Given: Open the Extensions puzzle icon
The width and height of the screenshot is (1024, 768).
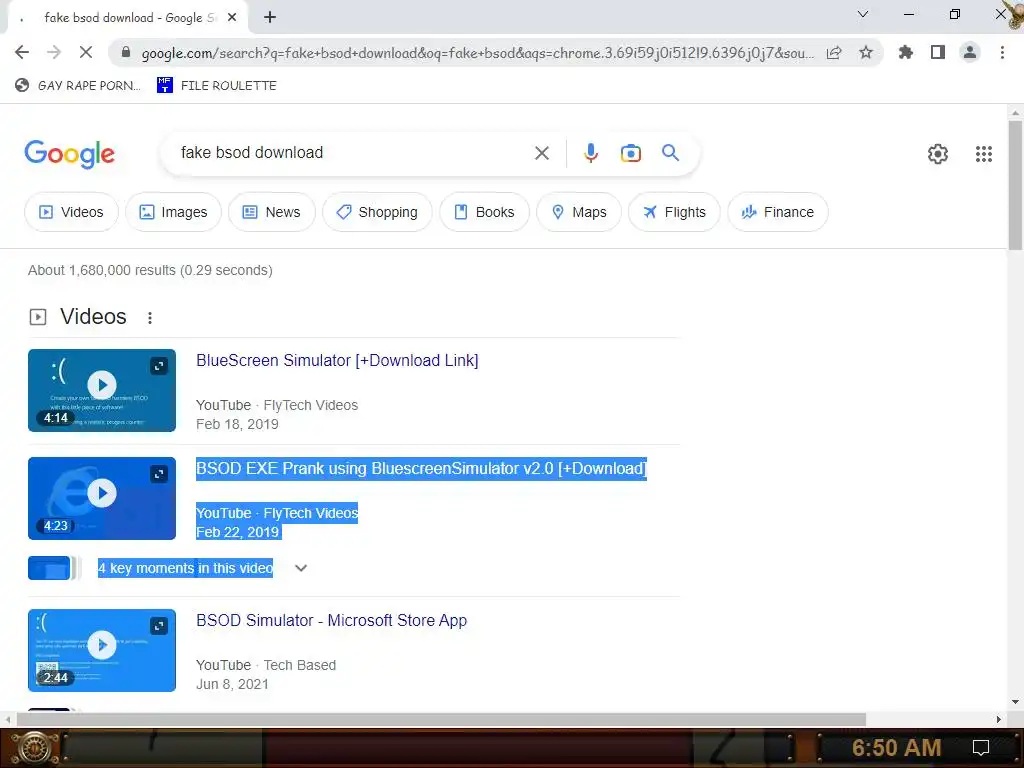Looking at the screenshot, I should (906, 52).
